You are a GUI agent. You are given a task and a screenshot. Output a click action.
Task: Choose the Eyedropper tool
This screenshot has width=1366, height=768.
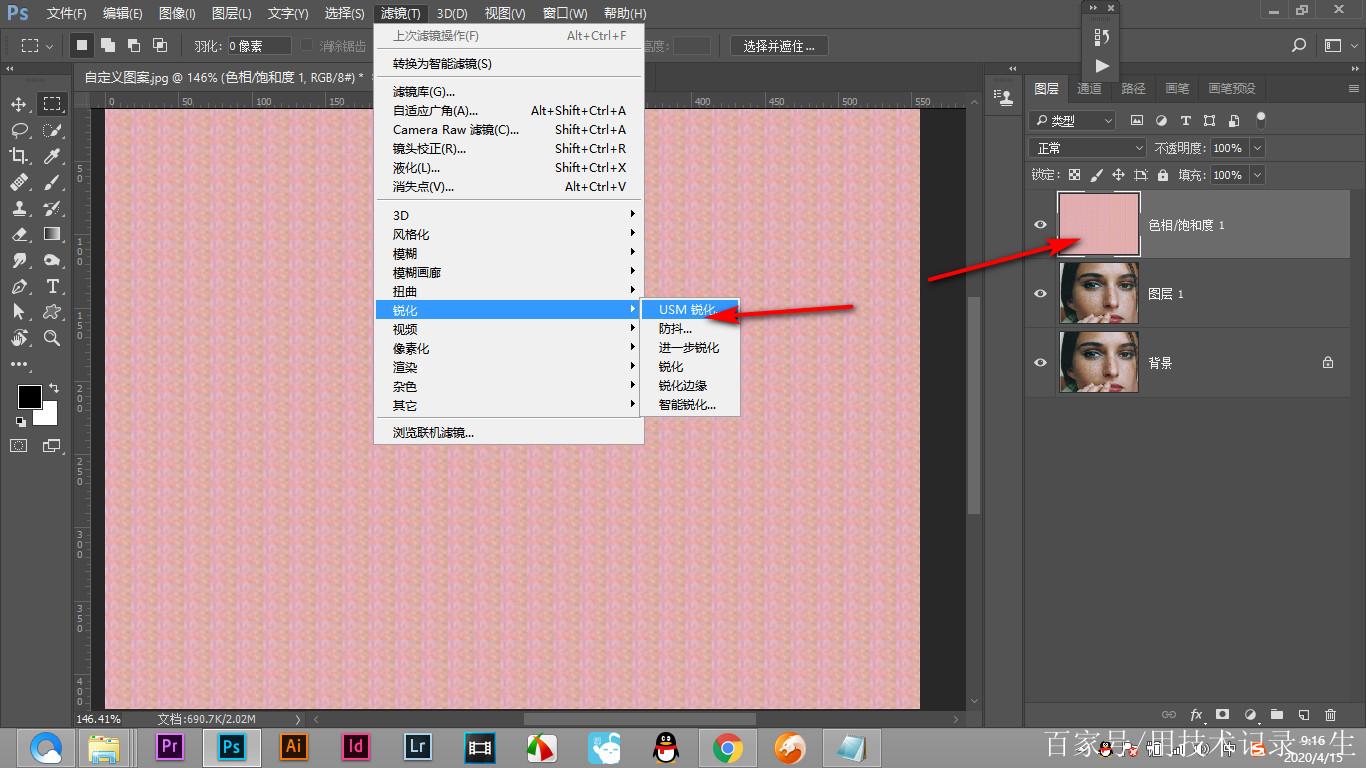pyautogui.click(x=52, y=156)
